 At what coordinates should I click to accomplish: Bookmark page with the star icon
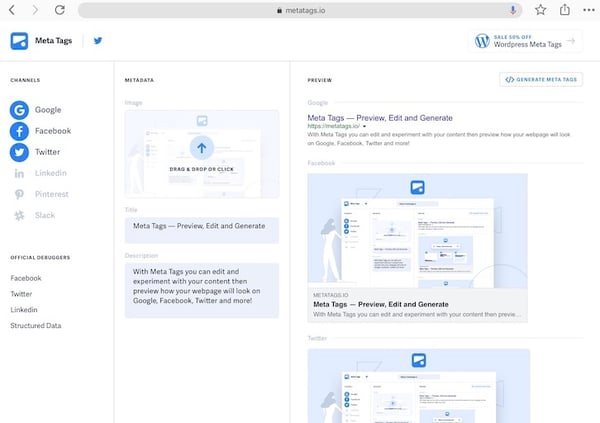(540, 10)
